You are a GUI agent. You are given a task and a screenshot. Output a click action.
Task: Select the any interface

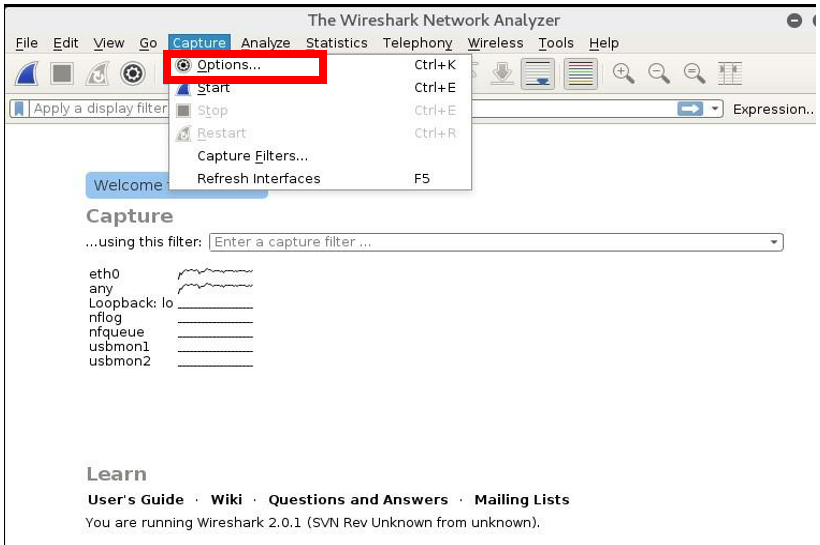click(100, 289)
